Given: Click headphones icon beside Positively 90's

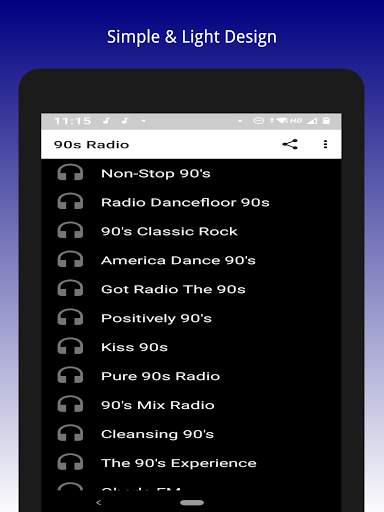Looking at the screenshot, I should pos(70,318).
